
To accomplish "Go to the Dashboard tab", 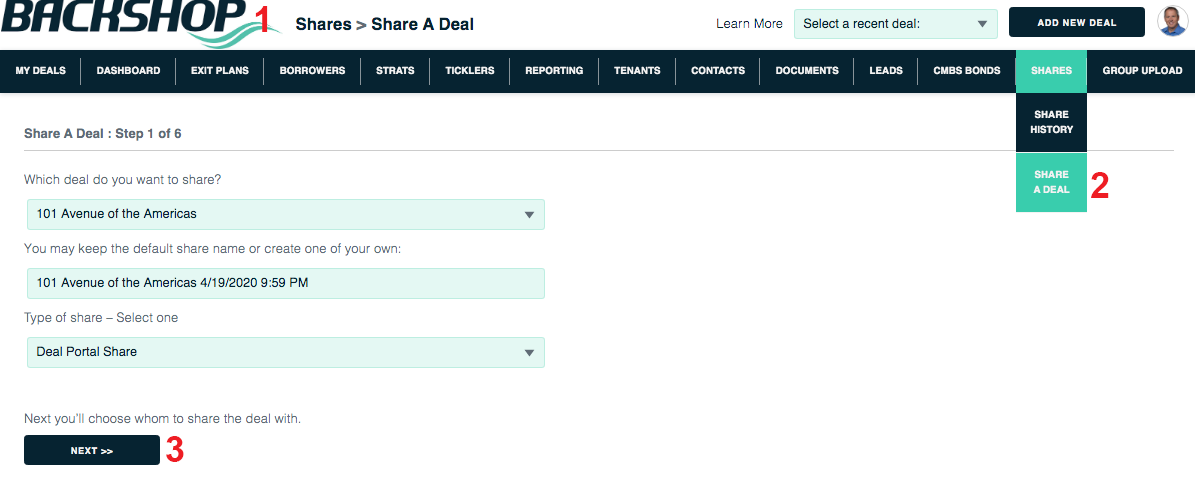I will 128,71.
